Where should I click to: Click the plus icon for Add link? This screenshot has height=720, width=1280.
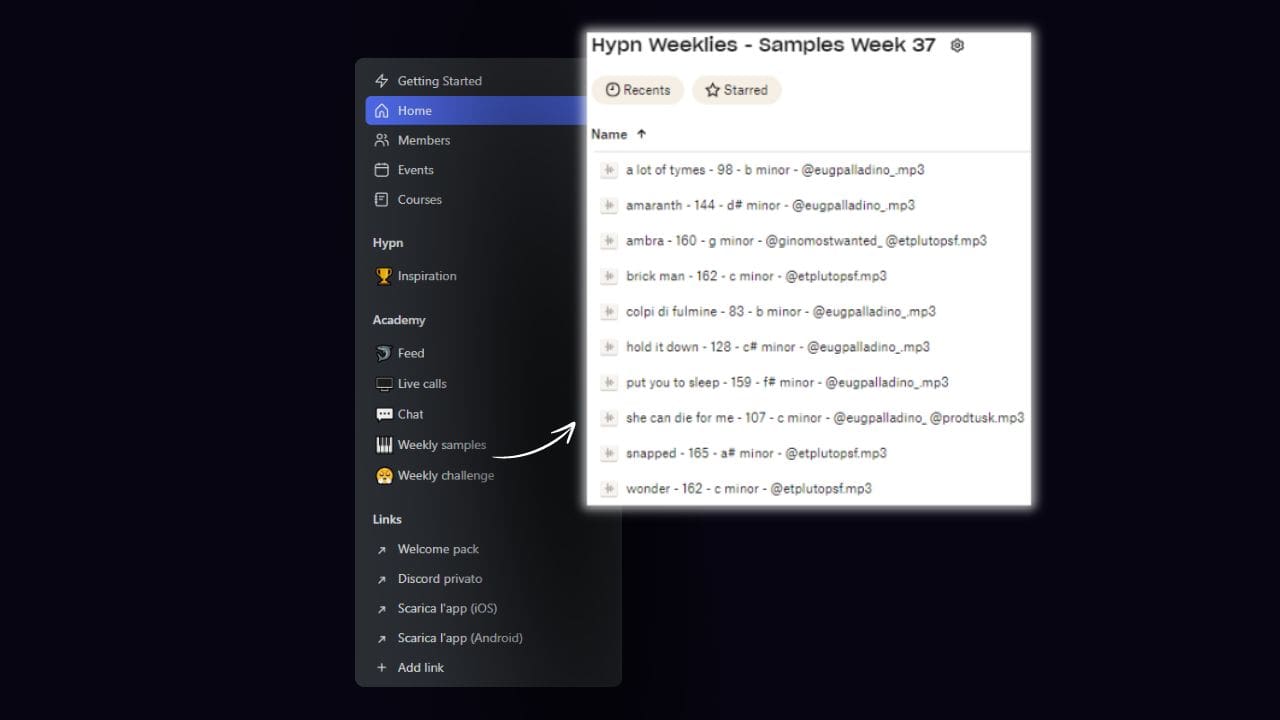coord(381,668)
